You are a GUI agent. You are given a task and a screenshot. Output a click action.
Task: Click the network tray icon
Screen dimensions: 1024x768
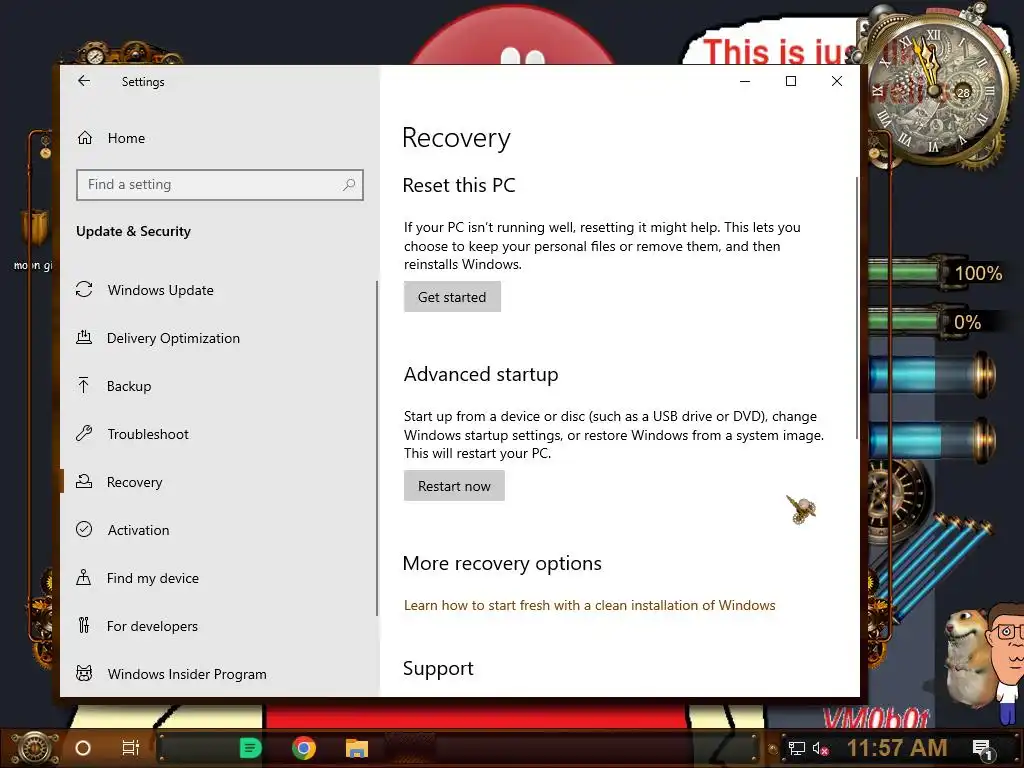[796, 748]
